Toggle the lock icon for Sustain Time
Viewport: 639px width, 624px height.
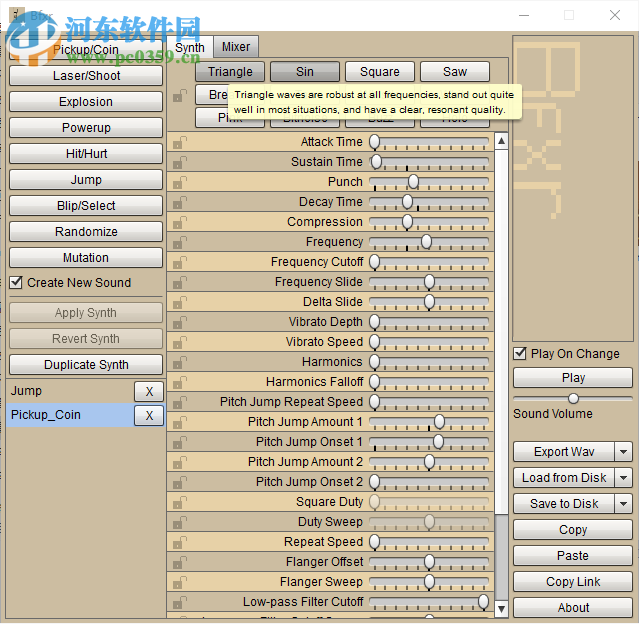179,162
